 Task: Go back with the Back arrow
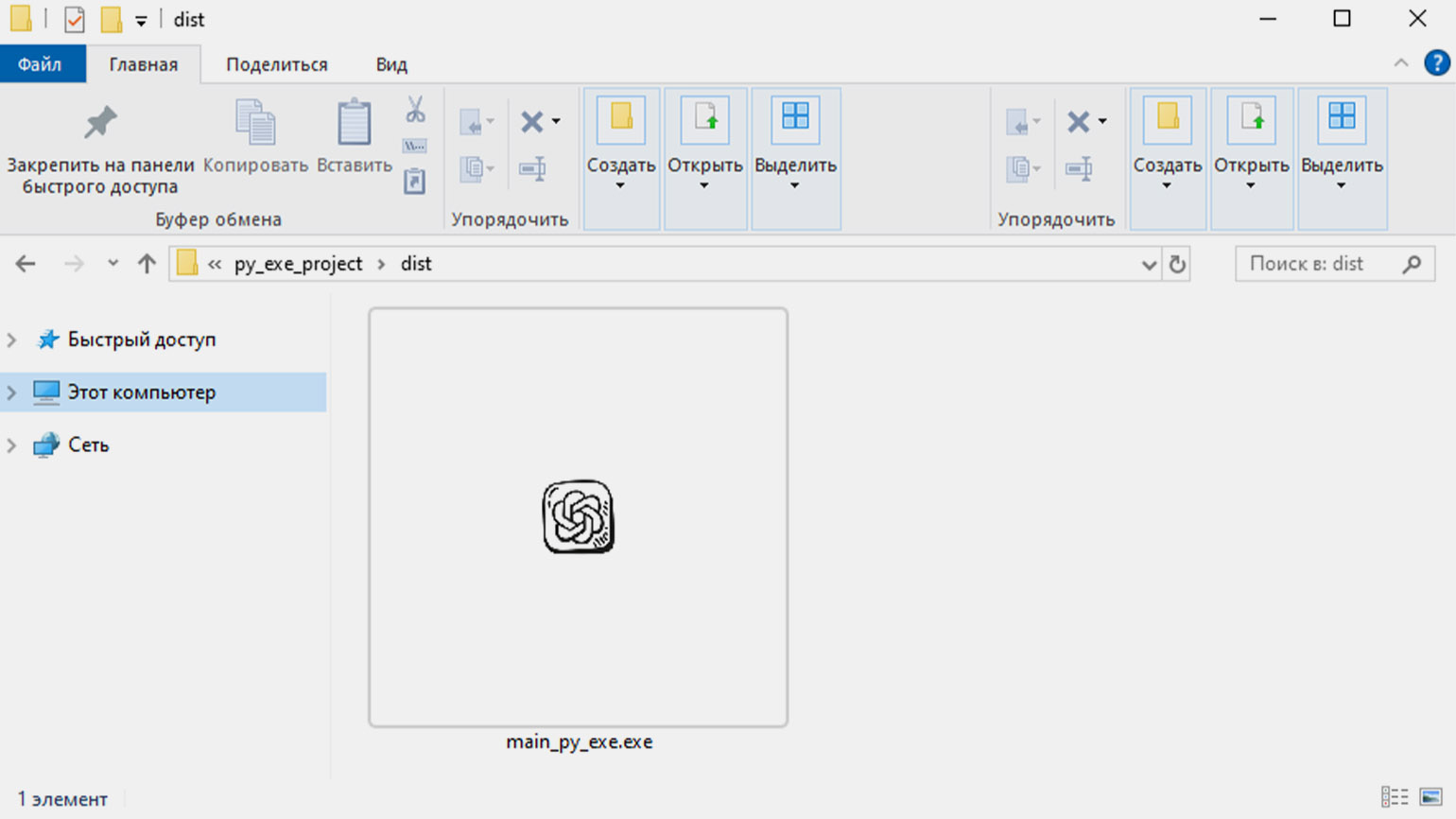click(26, 264)
